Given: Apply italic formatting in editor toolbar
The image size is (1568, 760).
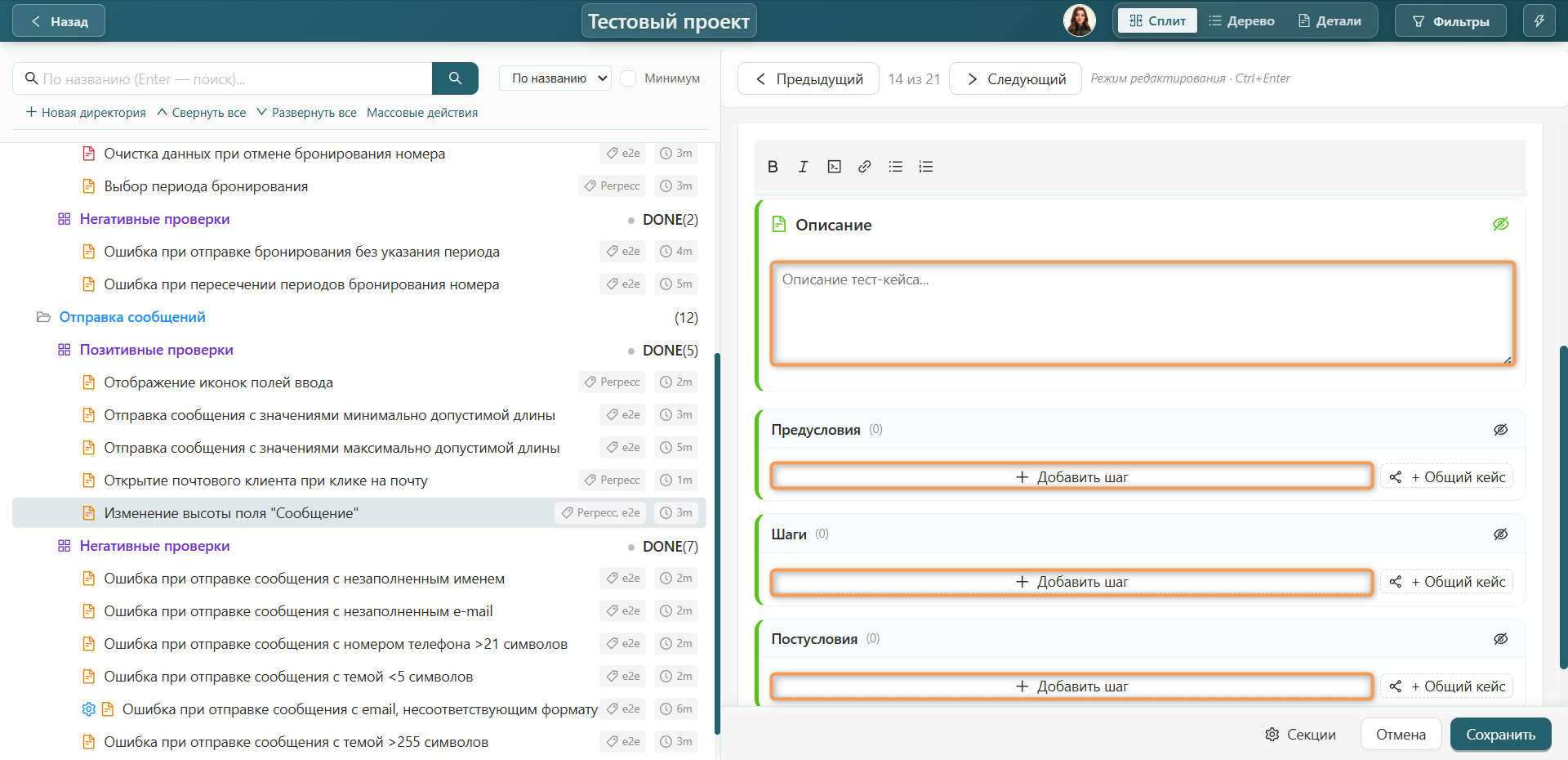Looking at the screenshot, I should [803, 167].
